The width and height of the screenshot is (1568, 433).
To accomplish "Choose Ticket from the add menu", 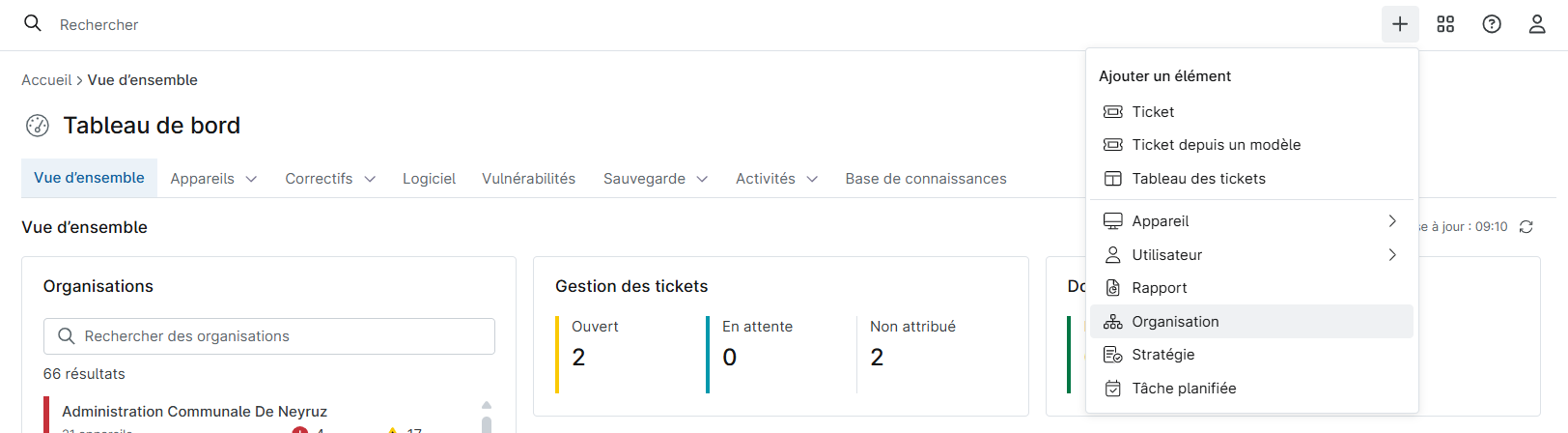I will [x=1153, y=112].
